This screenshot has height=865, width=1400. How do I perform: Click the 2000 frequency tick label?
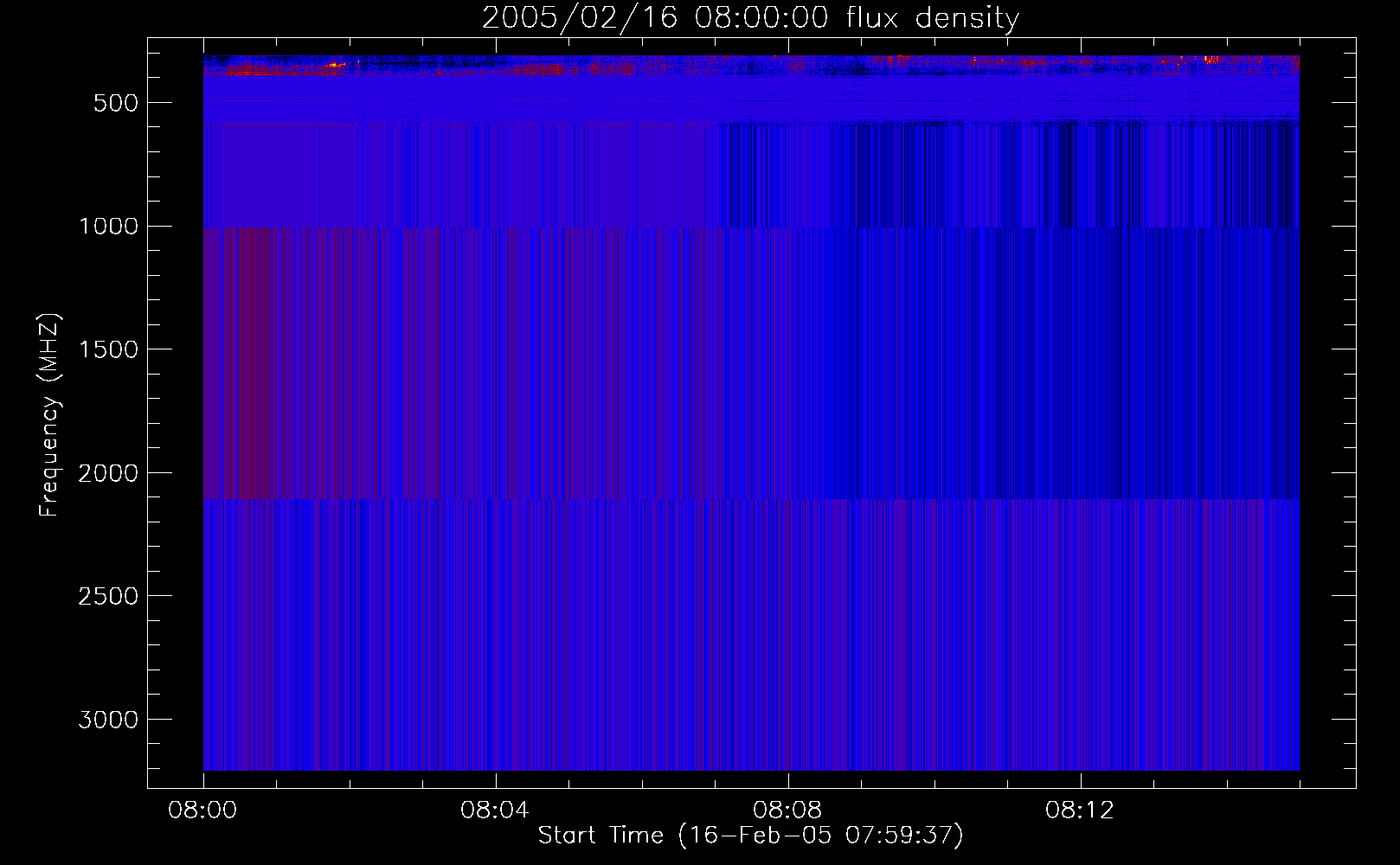click(x=108, y=473)
